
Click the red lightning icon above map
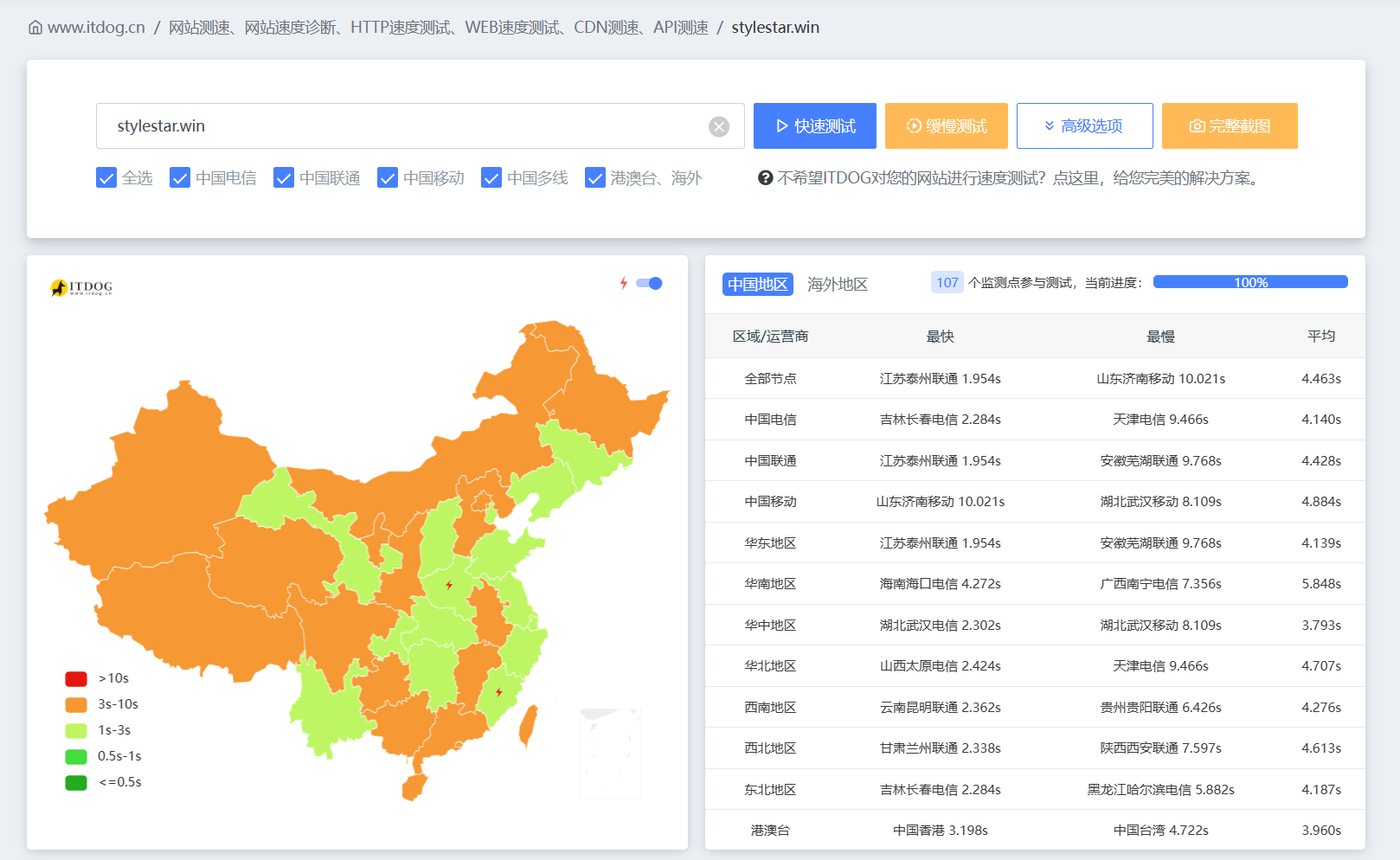click(x=624, y=283)
